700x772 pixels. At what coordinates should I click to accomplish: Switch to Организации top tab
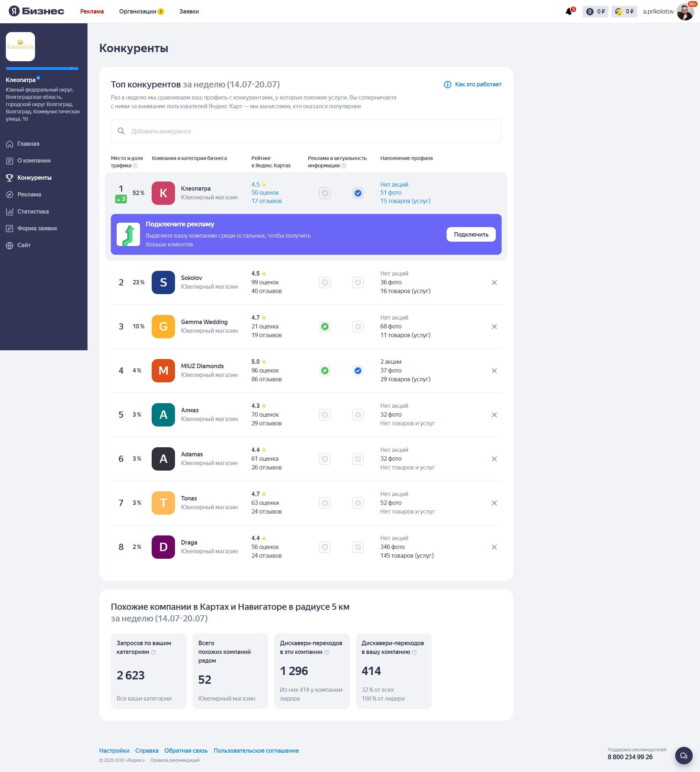141,11
